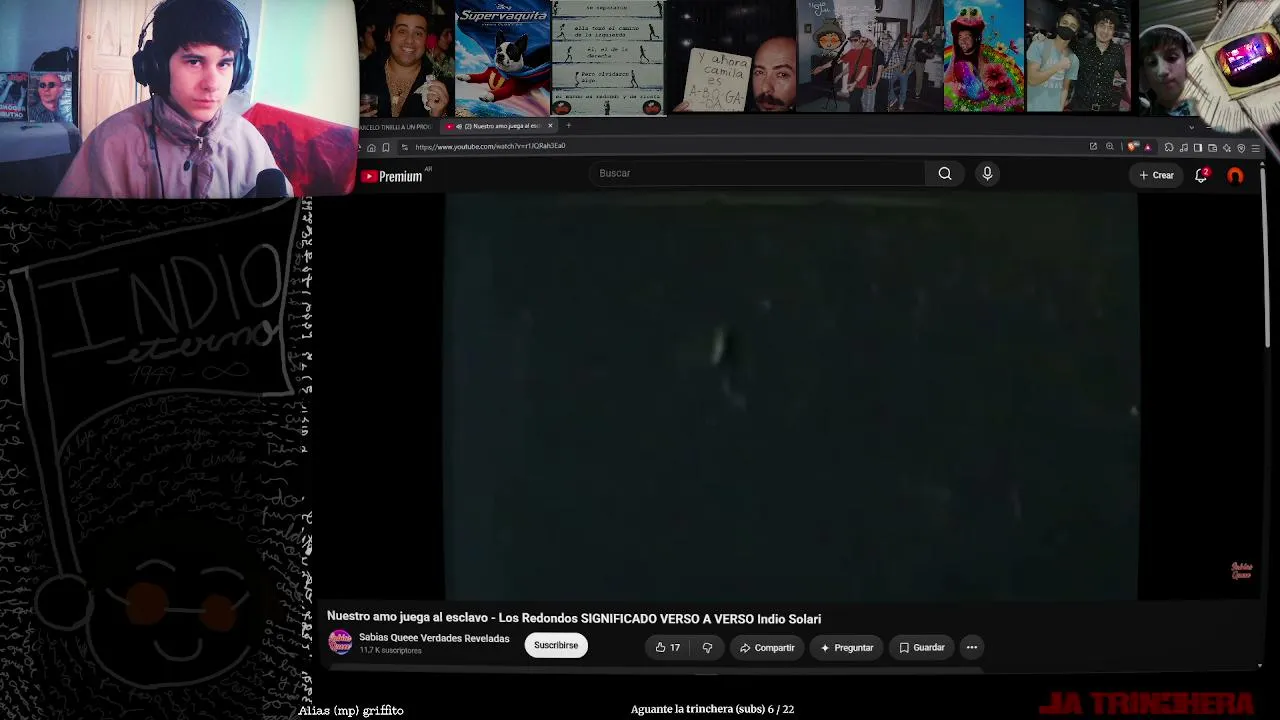Open the browser hamburger main menu
Viewport: 1280px width, 720px height.
coord(1256,147)
